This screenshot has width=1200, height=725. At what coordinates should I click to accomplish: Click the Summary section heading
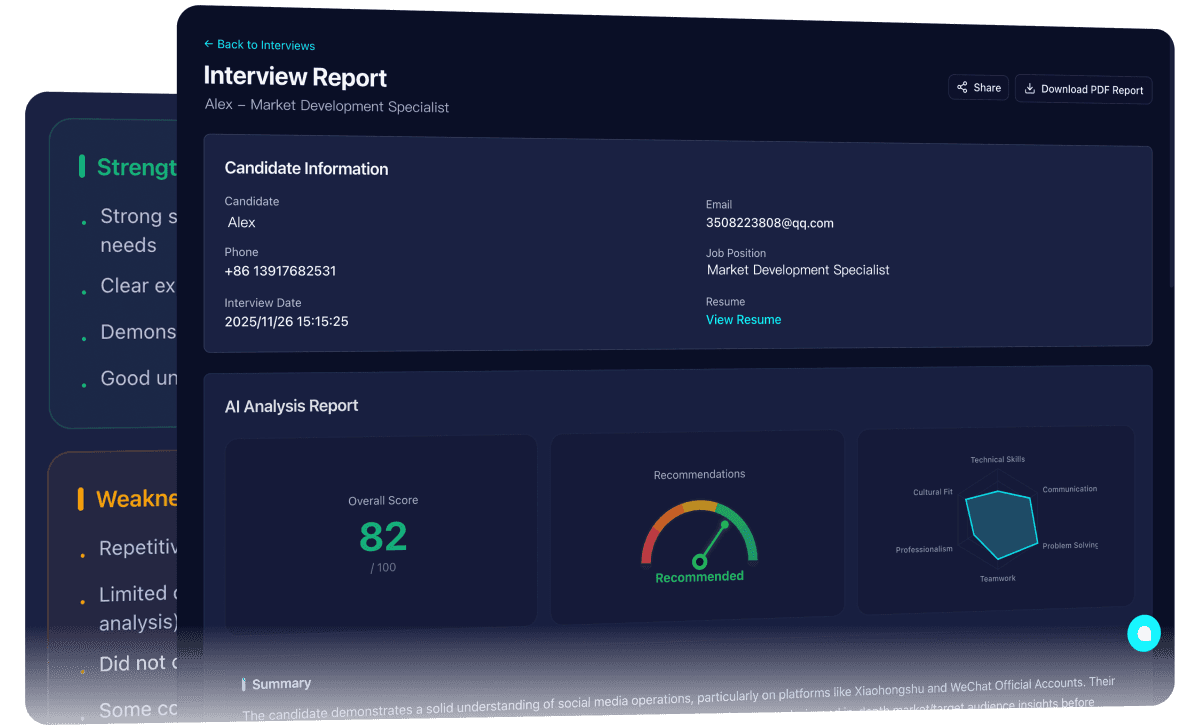[282, 683]
